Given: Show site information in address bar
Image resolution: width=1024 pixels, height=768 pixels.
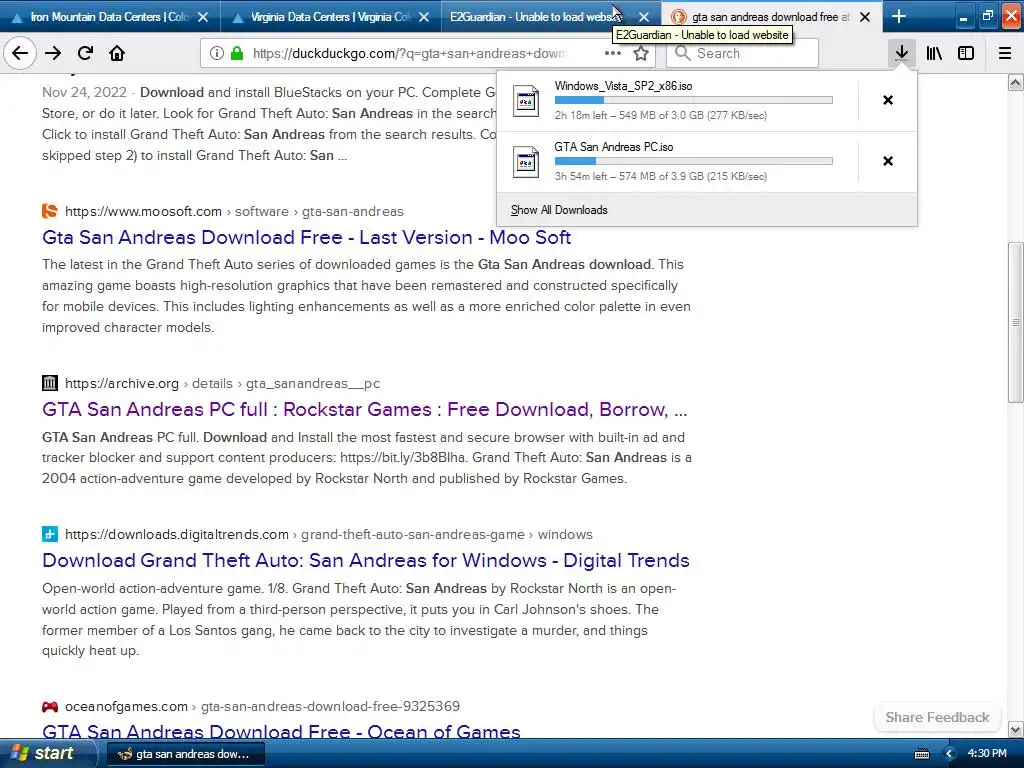Looking at the screenshot, I should (x=217, y=54).
